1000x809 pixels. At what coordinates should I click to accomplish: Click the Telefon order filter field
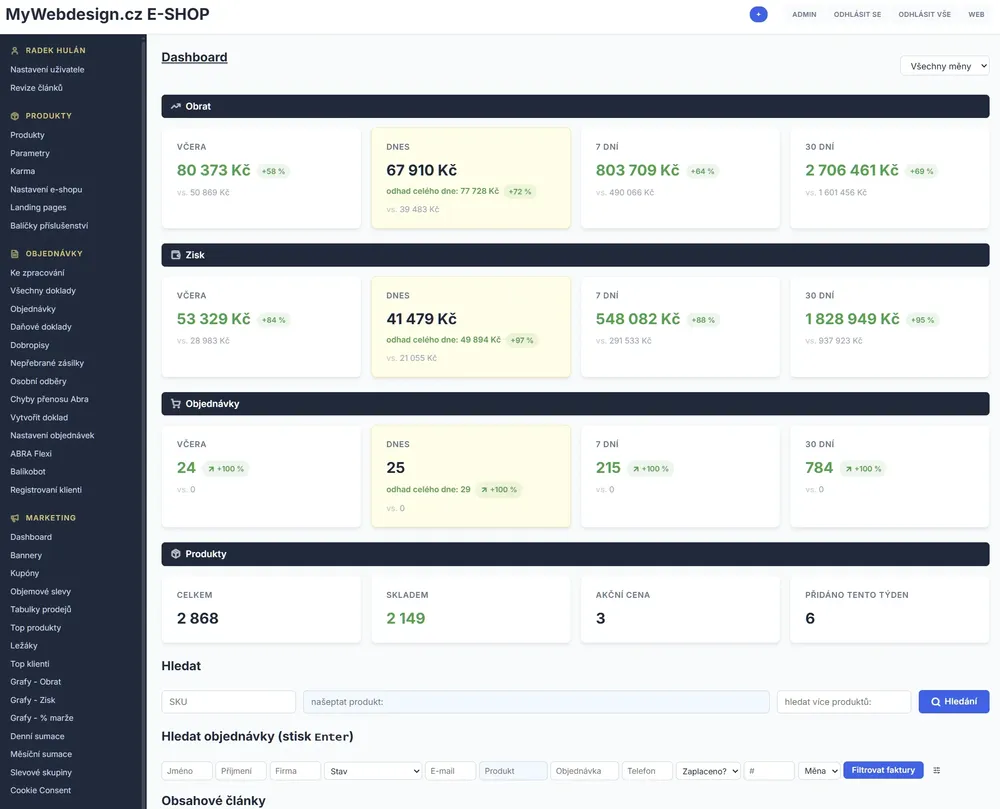(x=647, y=771)
